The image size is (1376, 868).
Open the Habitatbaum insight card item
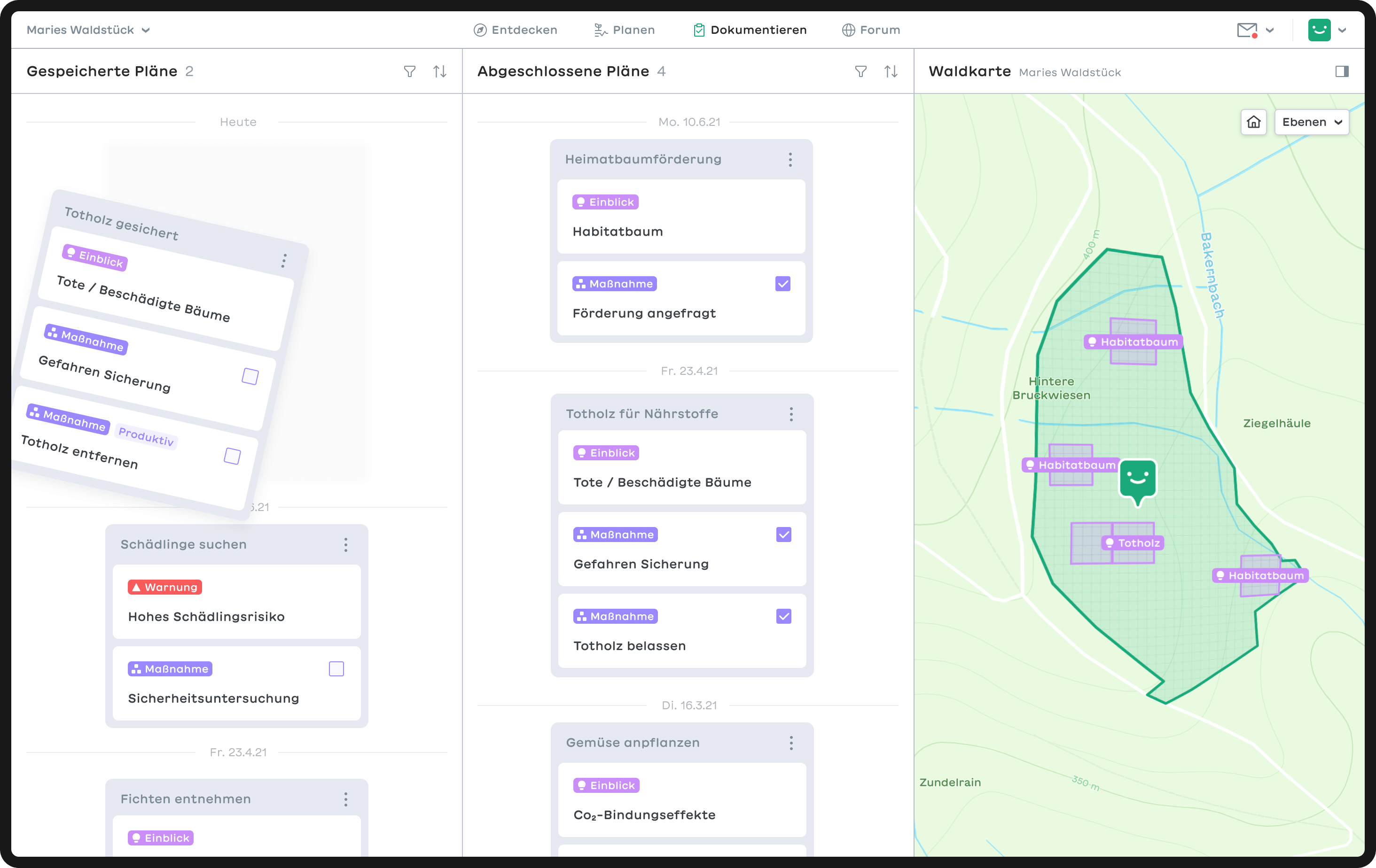(x=681, y=217)
